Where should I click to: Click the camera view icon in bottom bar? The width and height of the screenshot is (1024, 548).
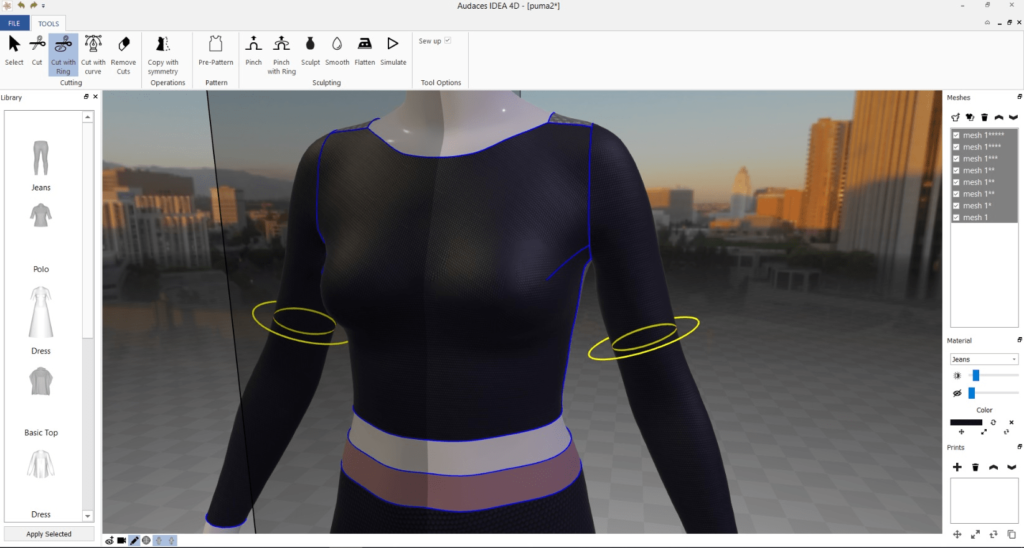(121, 540)
